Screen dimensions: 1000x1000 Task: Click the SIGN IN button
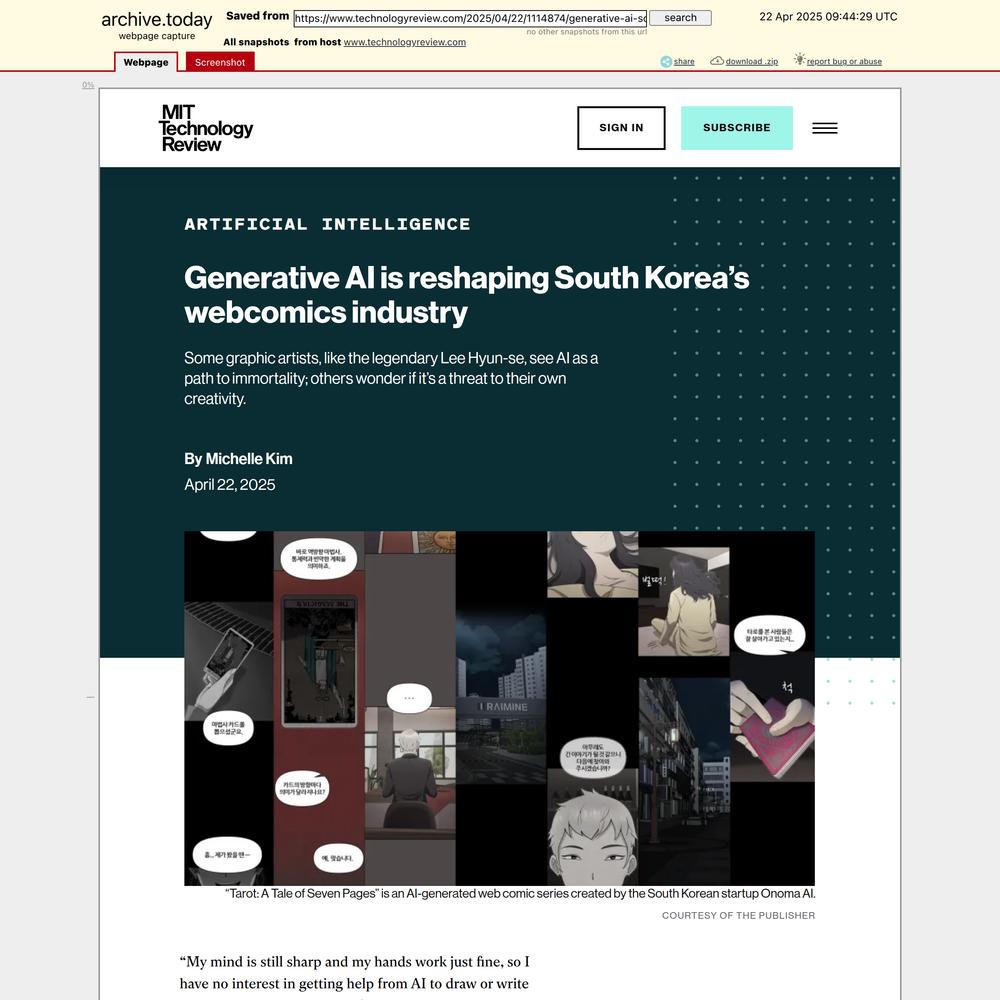click(621, 128)
